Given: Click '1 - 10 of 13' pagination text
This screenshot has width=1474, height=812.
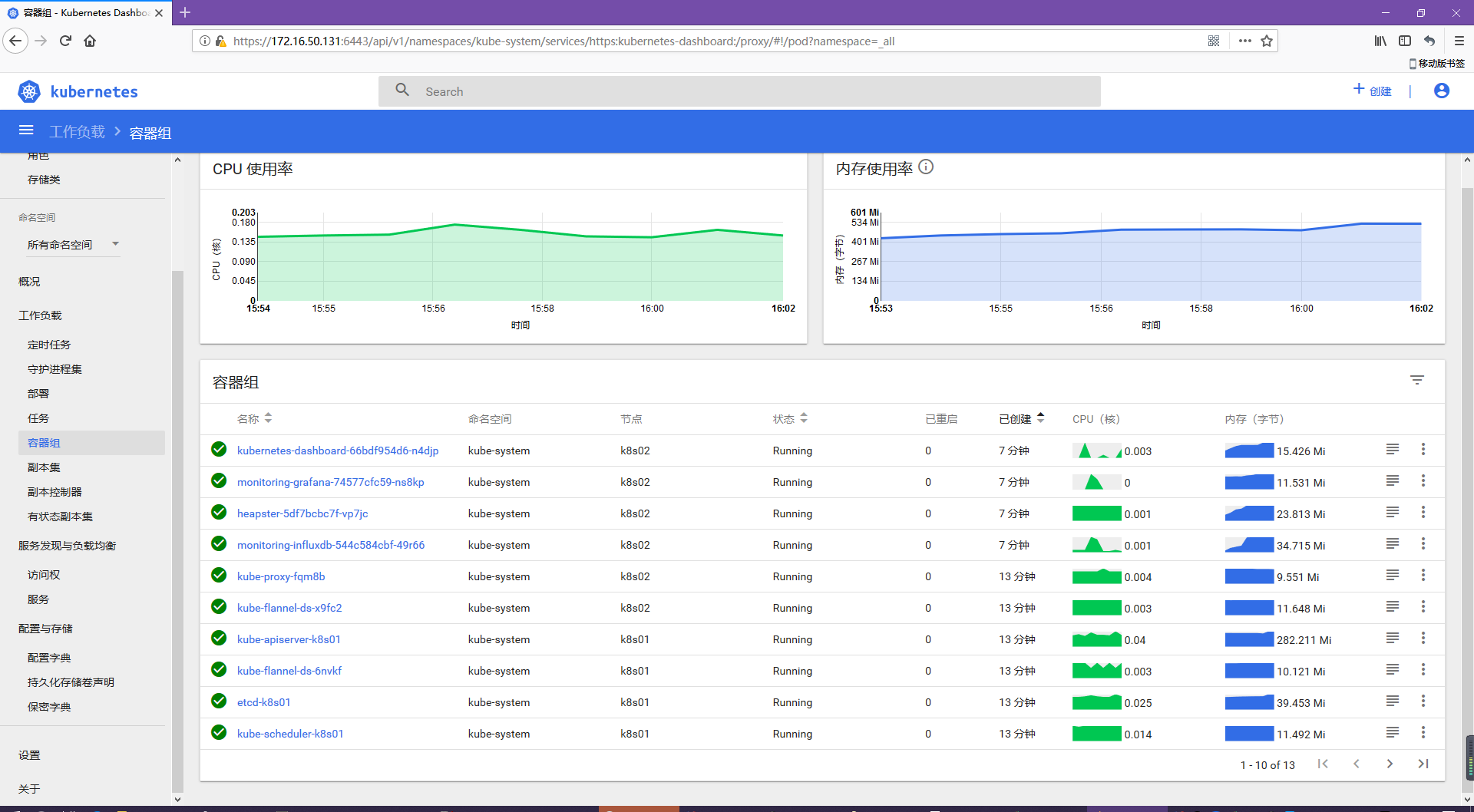Looking at the screenshot, I should (1267, 765).
